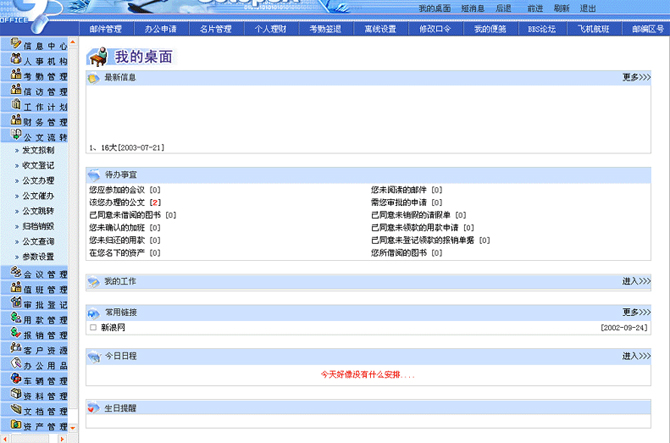The height and width of the screenshot is (443, 670).
Task: Collapse the 公文流转 sidebar section
Action: point(45,136)
